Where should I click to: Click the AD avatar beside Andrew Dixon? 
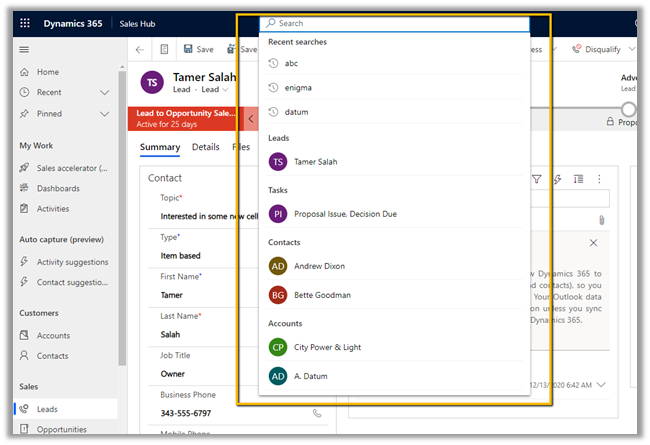click(278, 266)
